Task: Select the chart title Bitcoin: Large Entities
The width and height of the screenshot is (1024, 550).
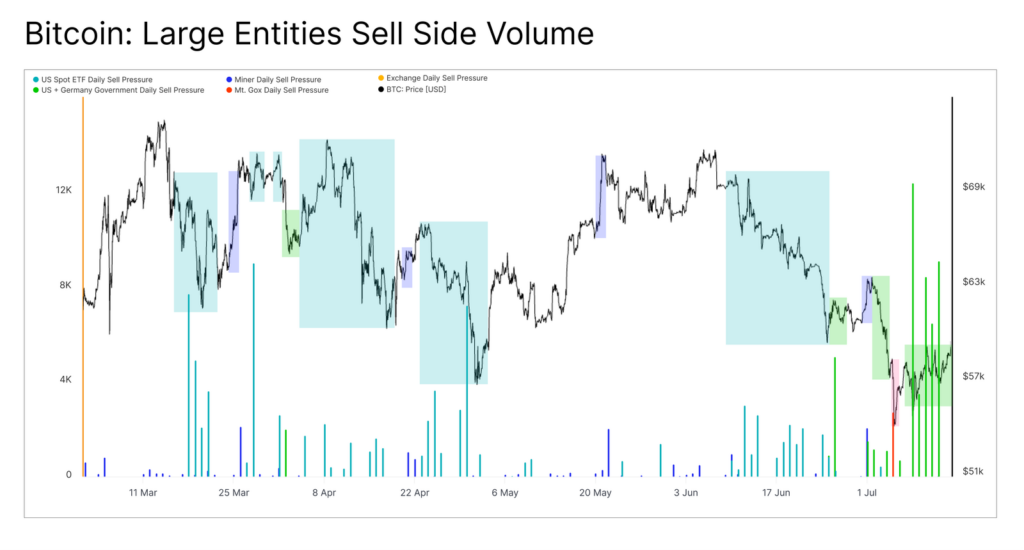Action: click(x=309, y=33)
